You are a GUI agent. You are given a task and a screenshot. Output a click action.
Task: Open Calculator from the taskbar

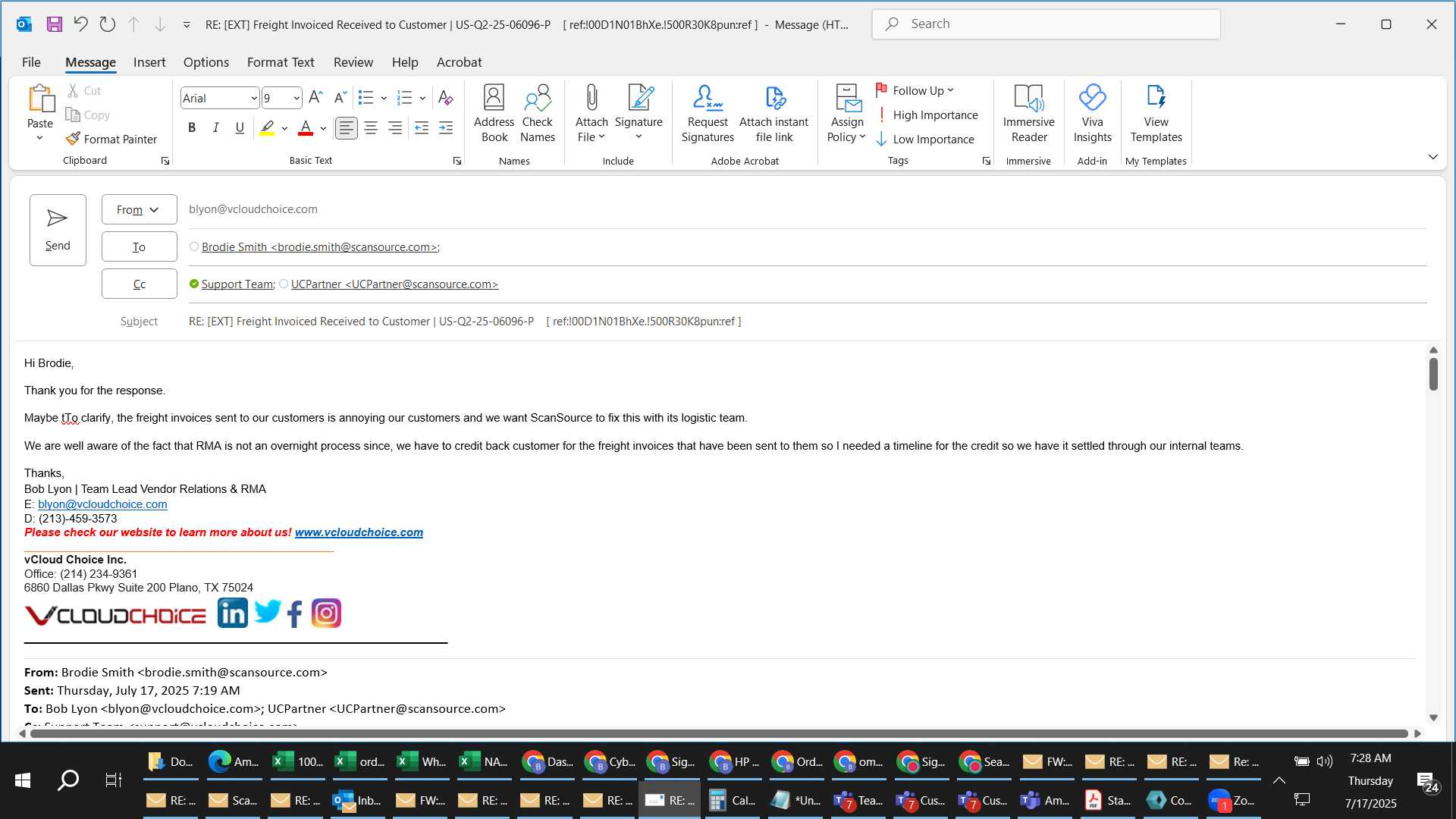731,800
